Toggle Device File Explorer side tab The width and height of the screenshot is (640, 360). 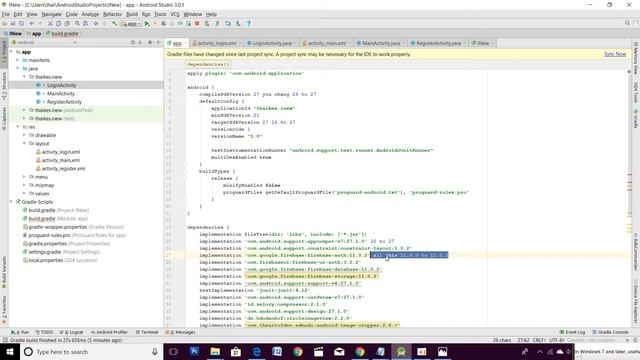(x=636, y=303)
